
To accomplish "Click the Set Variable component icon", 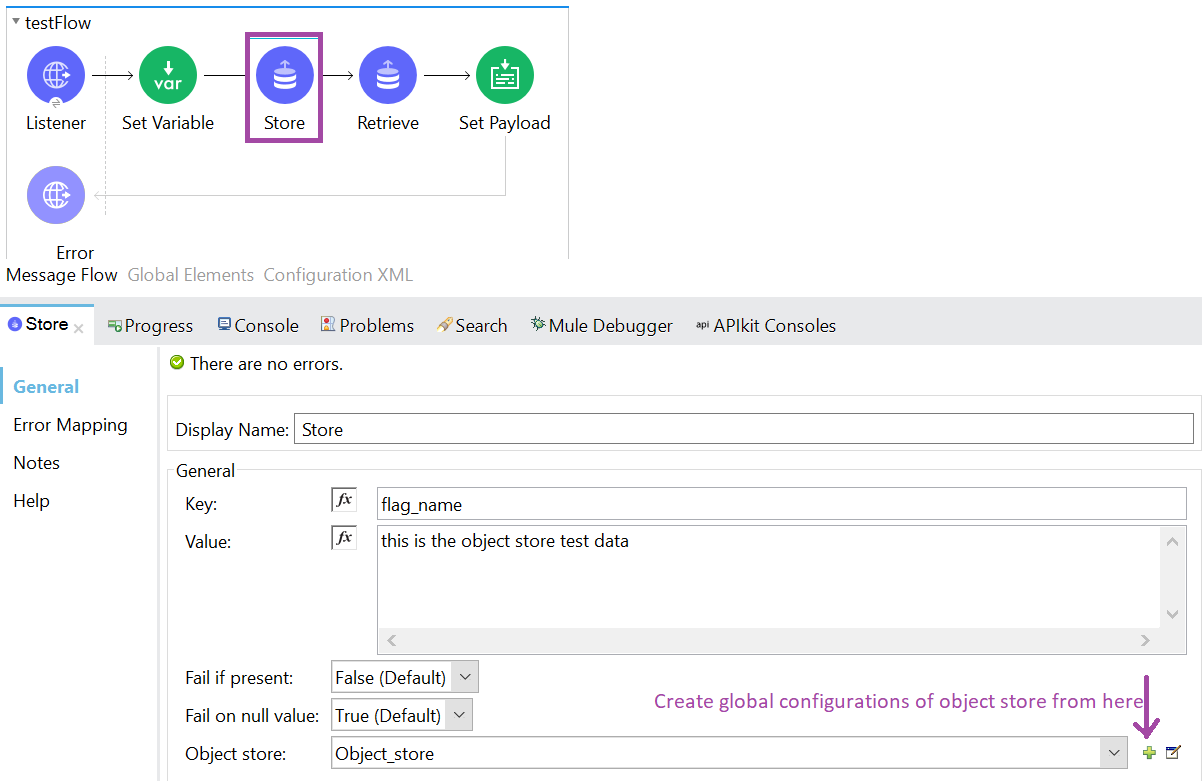I will 168,75.
